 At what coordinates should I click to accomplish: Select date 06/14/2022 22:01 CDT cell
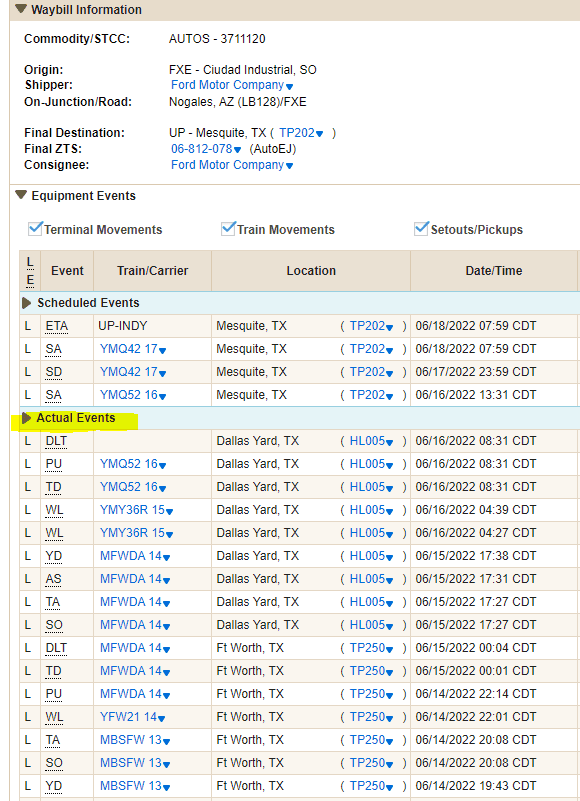click(476, 717)
